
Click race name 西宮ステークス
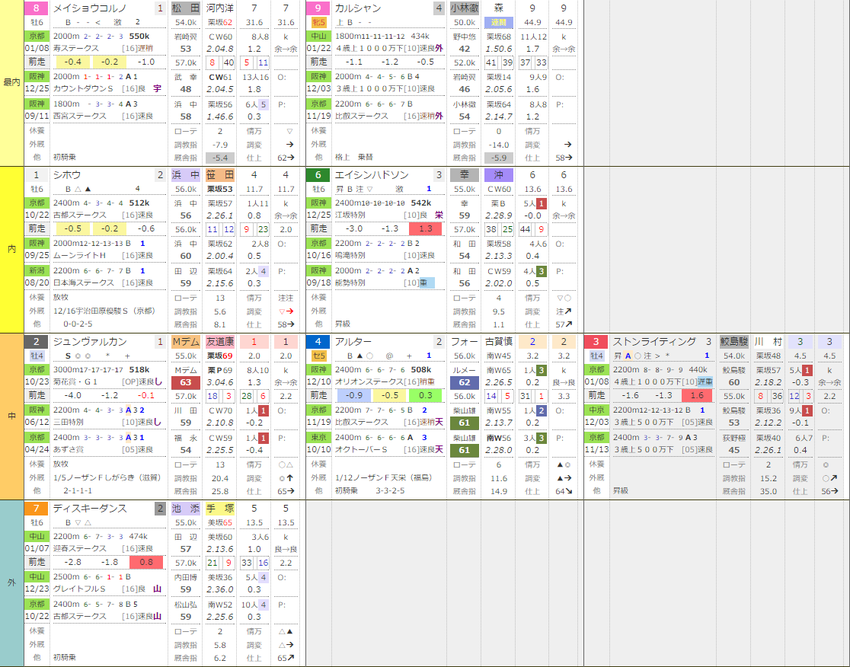(x=80, y=116)
